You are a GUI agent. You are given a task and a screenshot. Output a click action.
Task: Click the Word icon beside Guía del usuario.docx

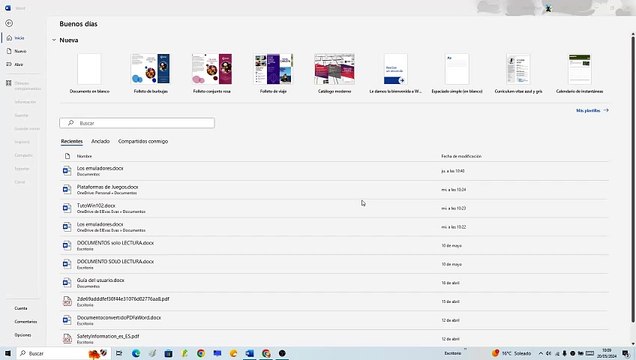pos(67,283)
